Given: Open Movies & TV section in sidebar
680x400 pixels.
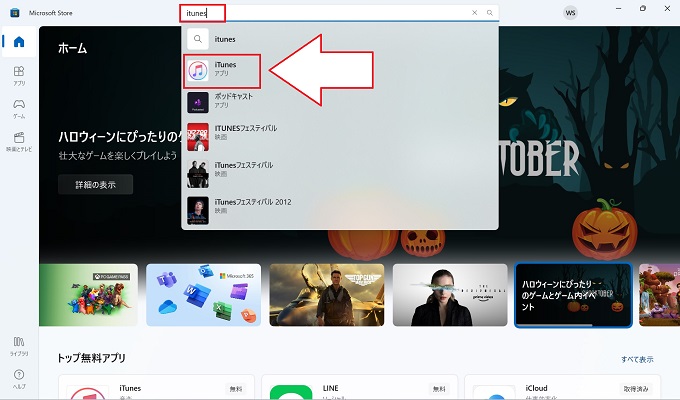Looking at the screenshot, I should [19, 141].
